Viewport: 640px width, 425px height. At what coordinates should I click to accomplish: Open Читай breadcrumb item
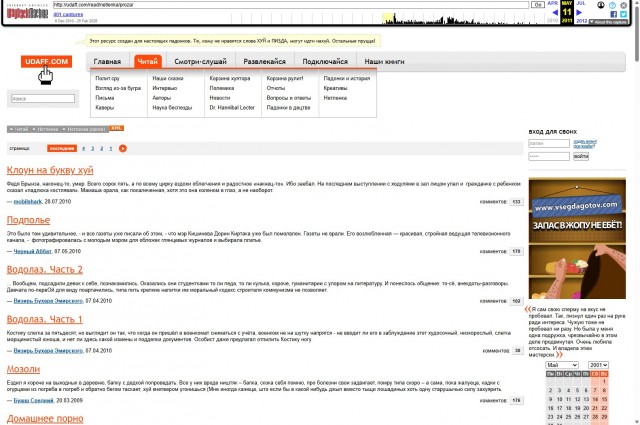pos(19,129)
